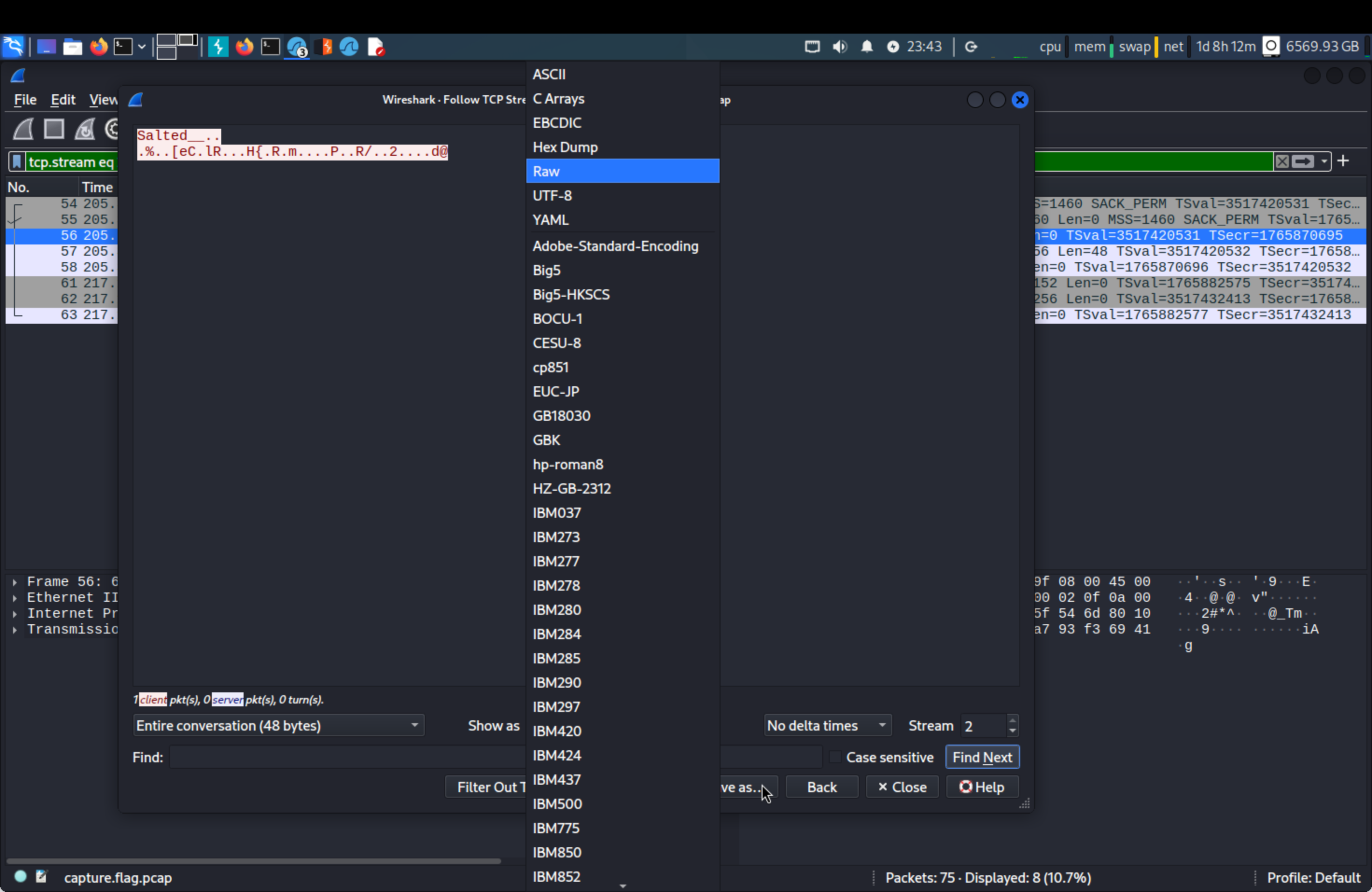Apply the display filter with arrow icon
The width and height of the screenshot is (1372, 892).
click(x=1303, y=161)
